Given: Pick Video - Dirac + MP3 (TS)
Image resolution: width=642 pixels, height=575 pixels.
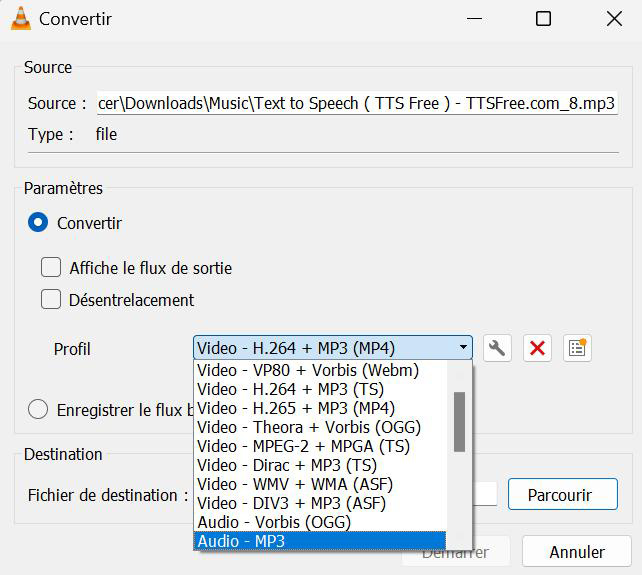Looking at the screenshot, I should point(319,465).
